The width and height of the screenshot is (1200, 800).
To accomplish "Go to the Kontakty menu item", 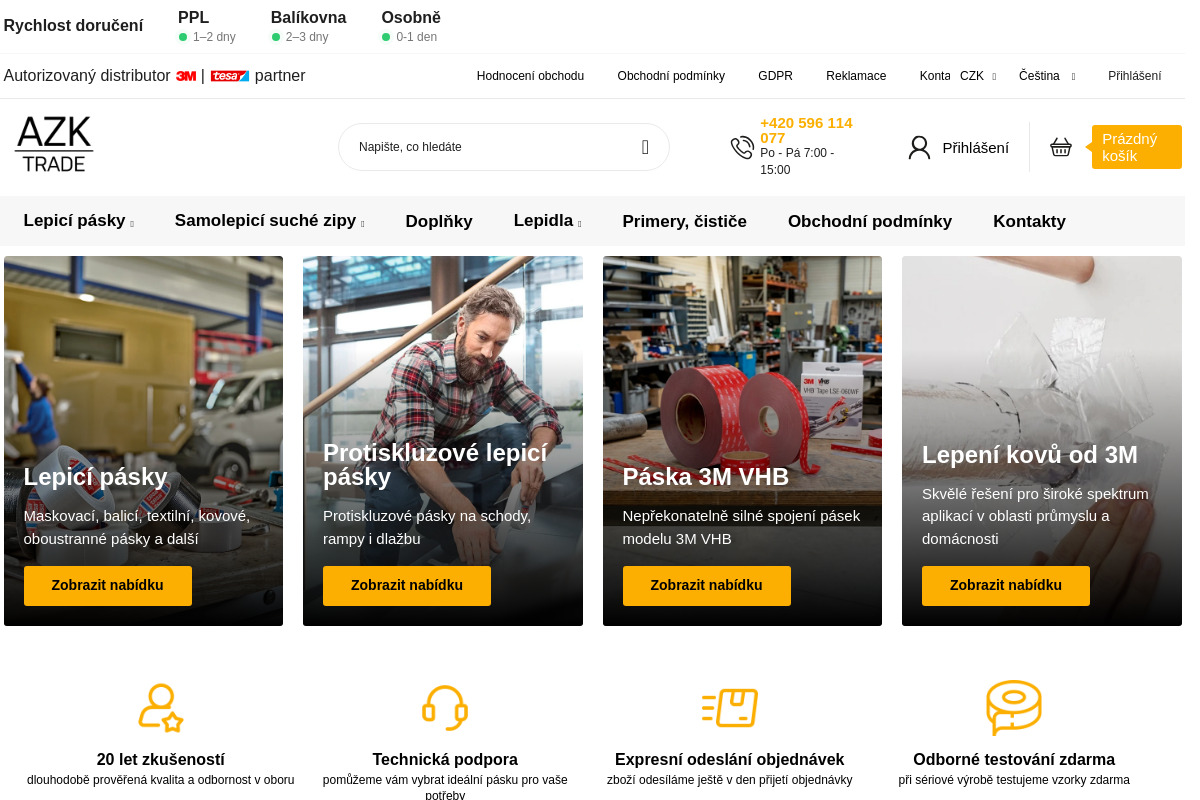I will click(1029, 221).
